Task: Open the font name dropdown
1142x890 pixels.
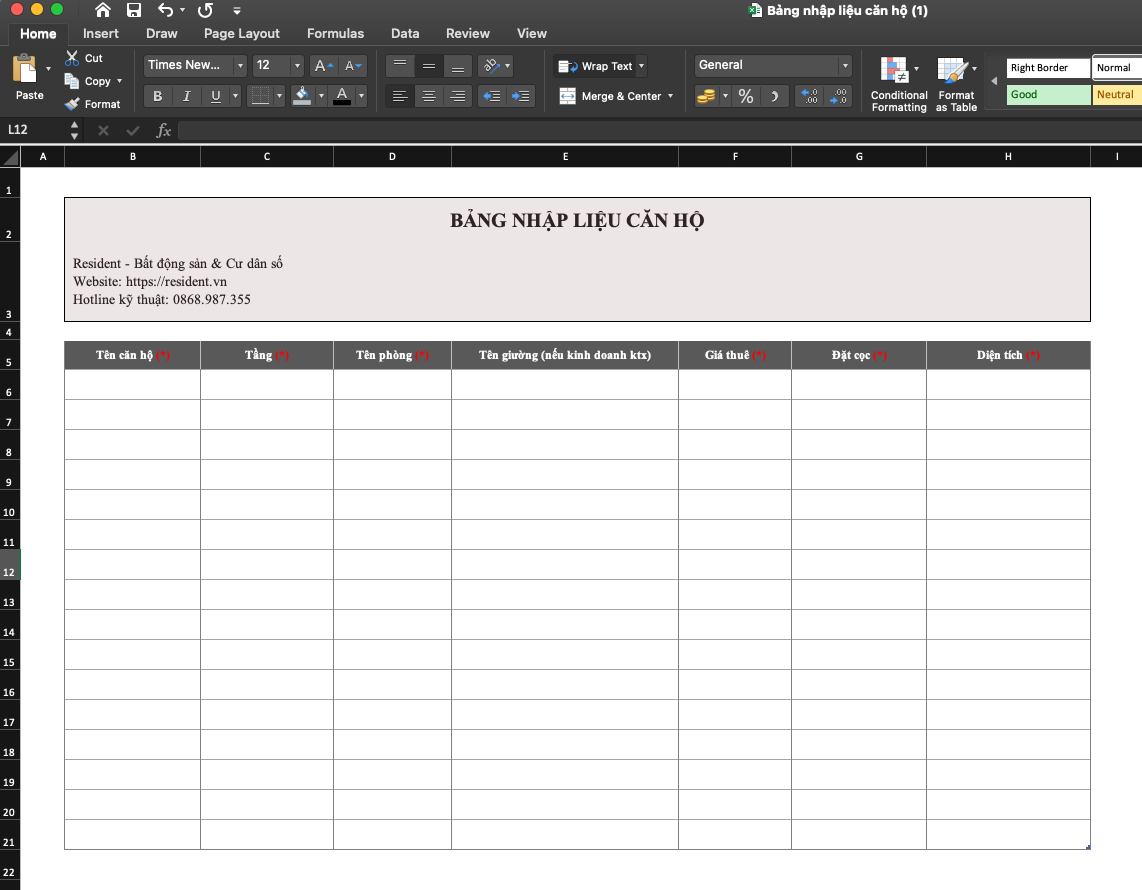Action: [x=240, y=66]
